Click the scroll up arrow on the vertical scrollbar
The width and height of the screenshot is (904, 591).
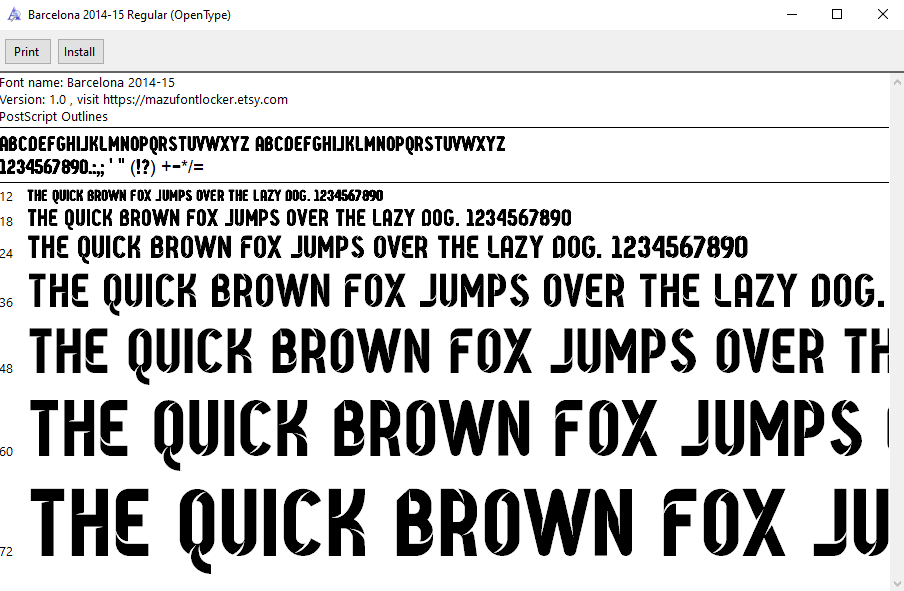coord(896,81)
